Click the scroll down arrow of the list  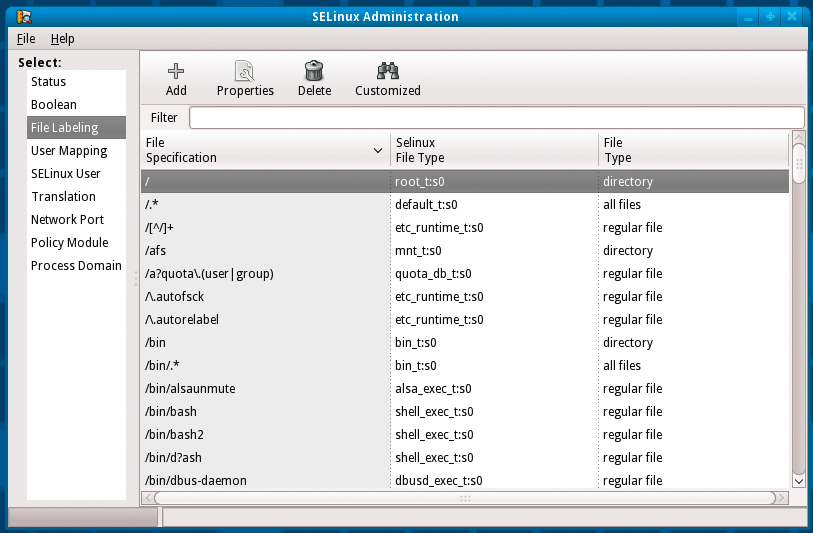pos(798,481)
